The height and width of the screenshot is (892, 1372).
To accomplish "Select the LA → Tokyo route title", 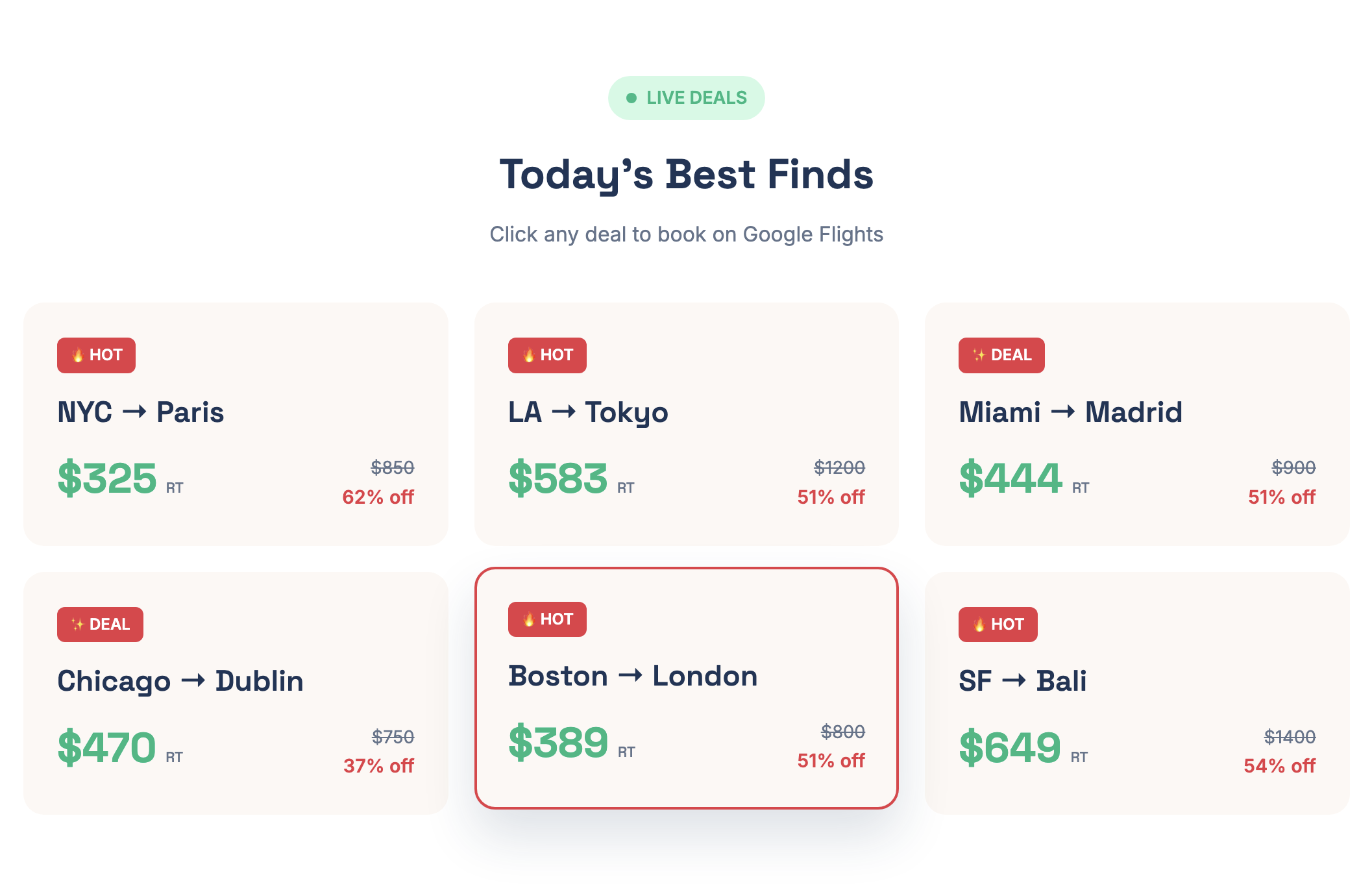I will tap(588, 412).
